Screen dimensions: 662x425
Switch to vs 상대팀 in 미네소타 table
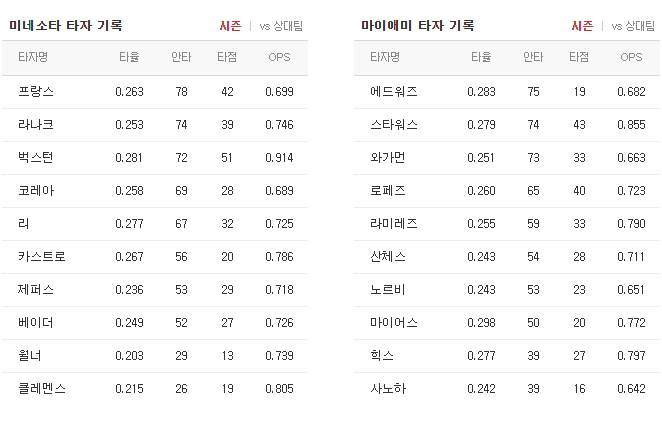coord(281,26)
